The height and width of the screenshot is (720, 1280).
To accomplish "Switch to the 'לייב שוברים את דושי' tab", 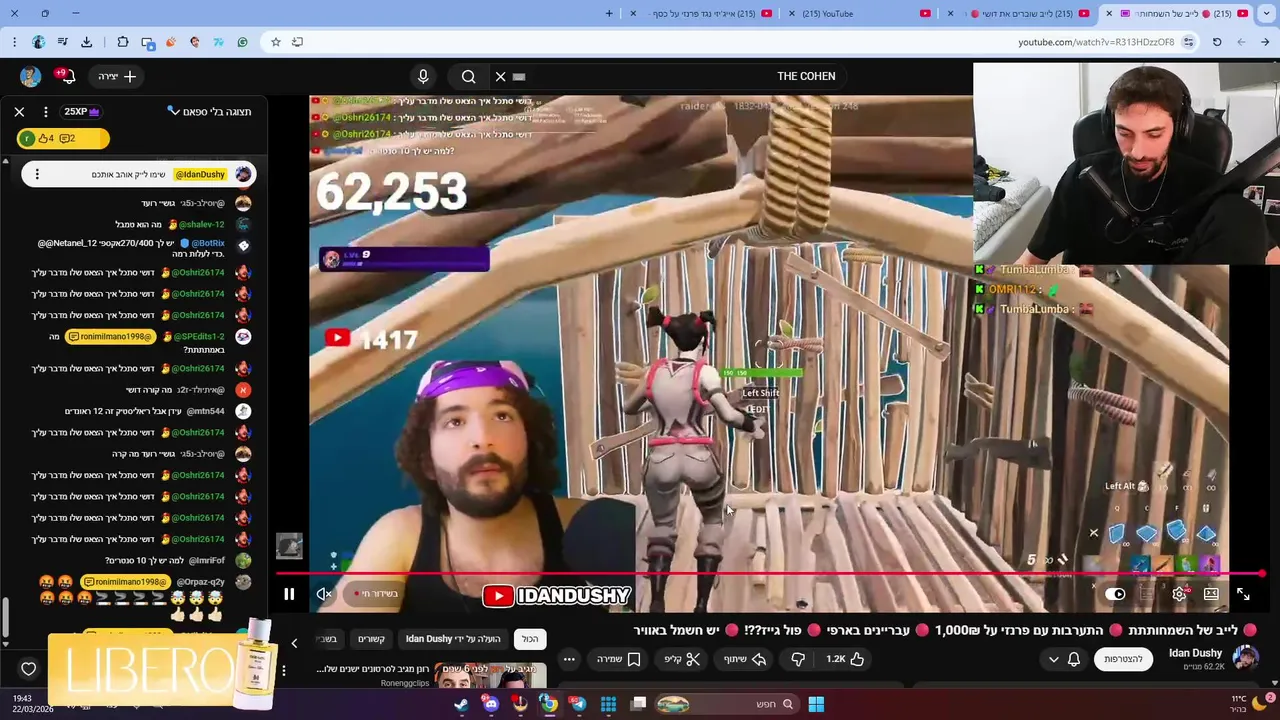I will 1020,13.
